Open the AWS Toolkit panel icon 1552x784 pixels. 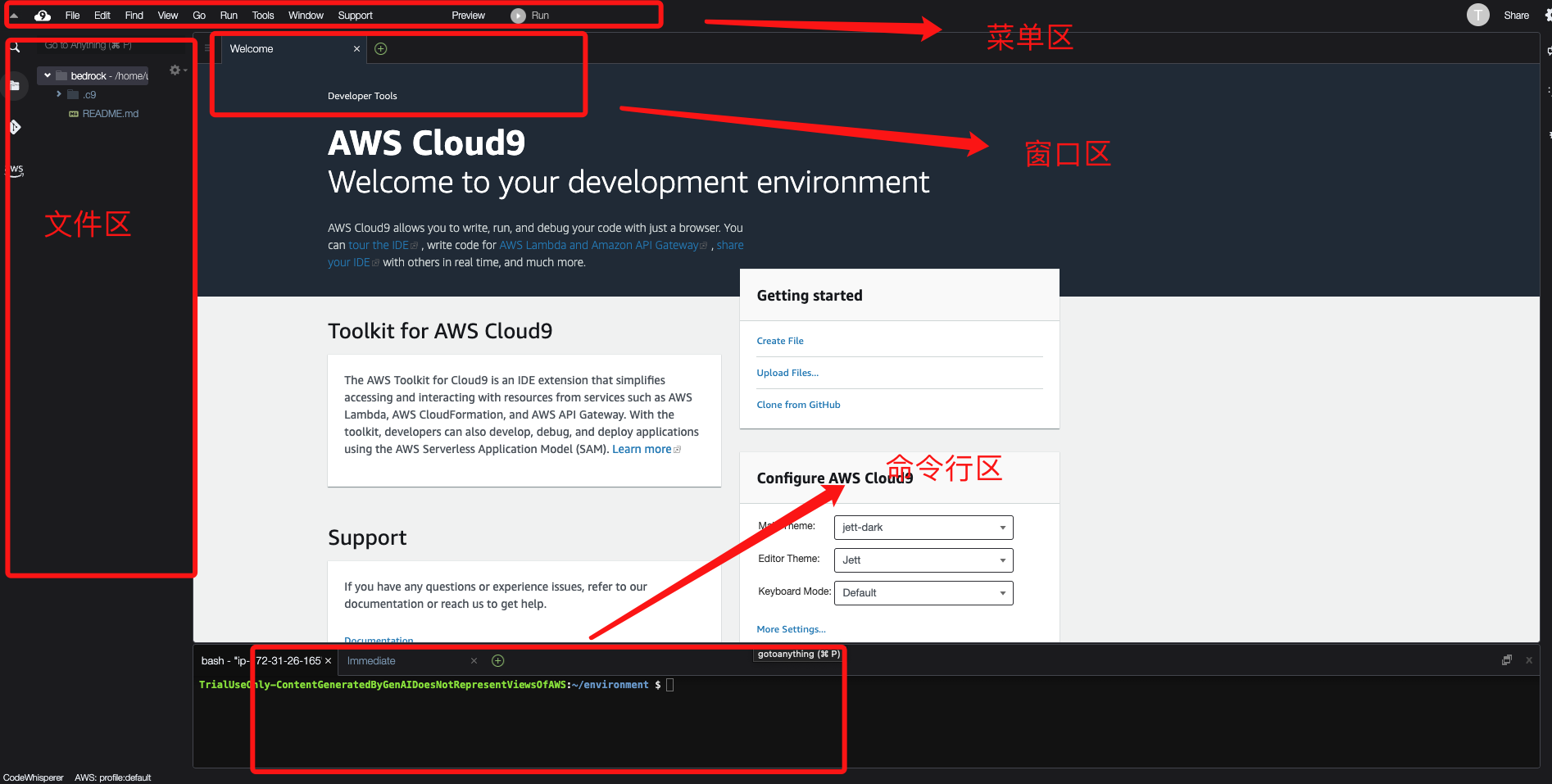pos(16,170)
